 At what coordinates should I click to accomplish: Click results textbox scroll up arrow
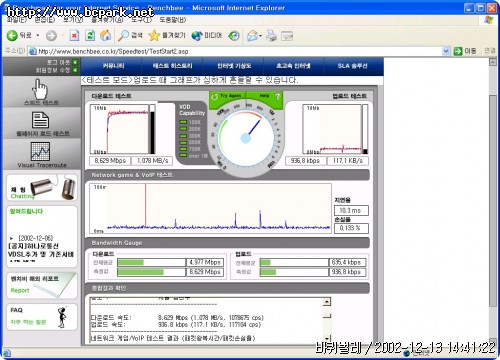pyautogui.click(x=327, y=302)
